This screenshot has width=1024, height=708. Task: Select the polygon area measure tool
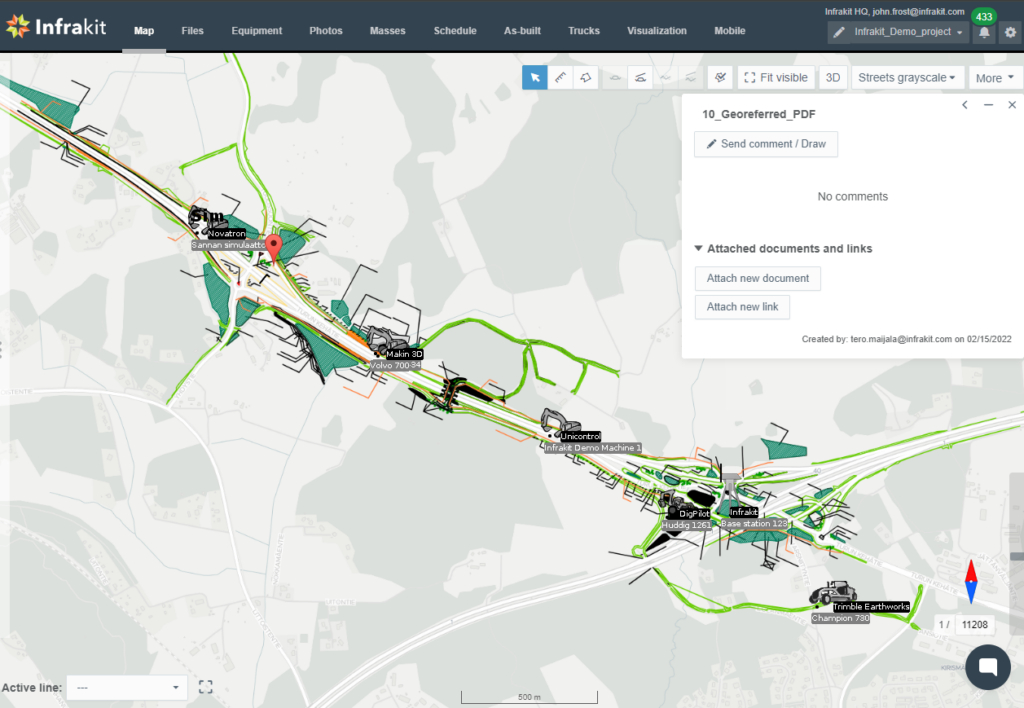[x=587, y=78]
